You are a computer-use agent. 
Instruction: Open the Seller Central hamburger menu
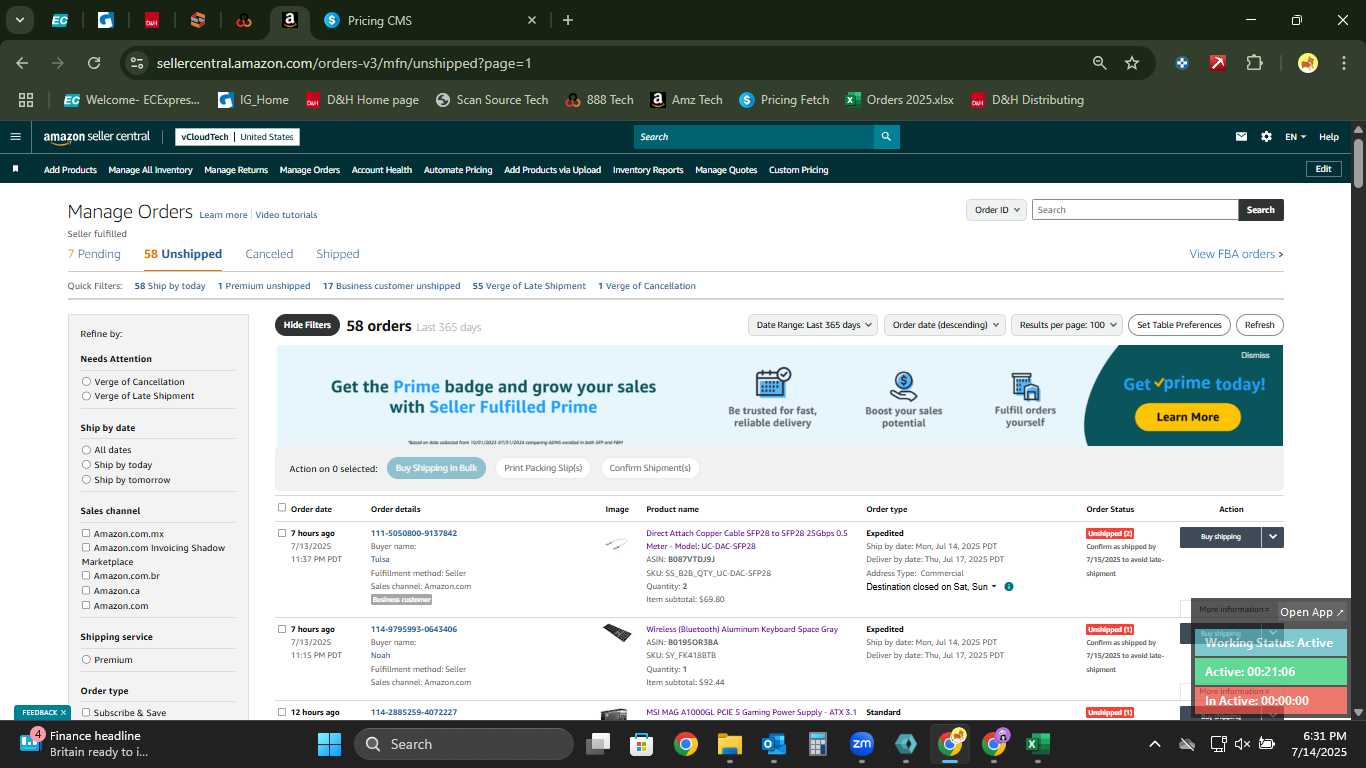point(15,137)
